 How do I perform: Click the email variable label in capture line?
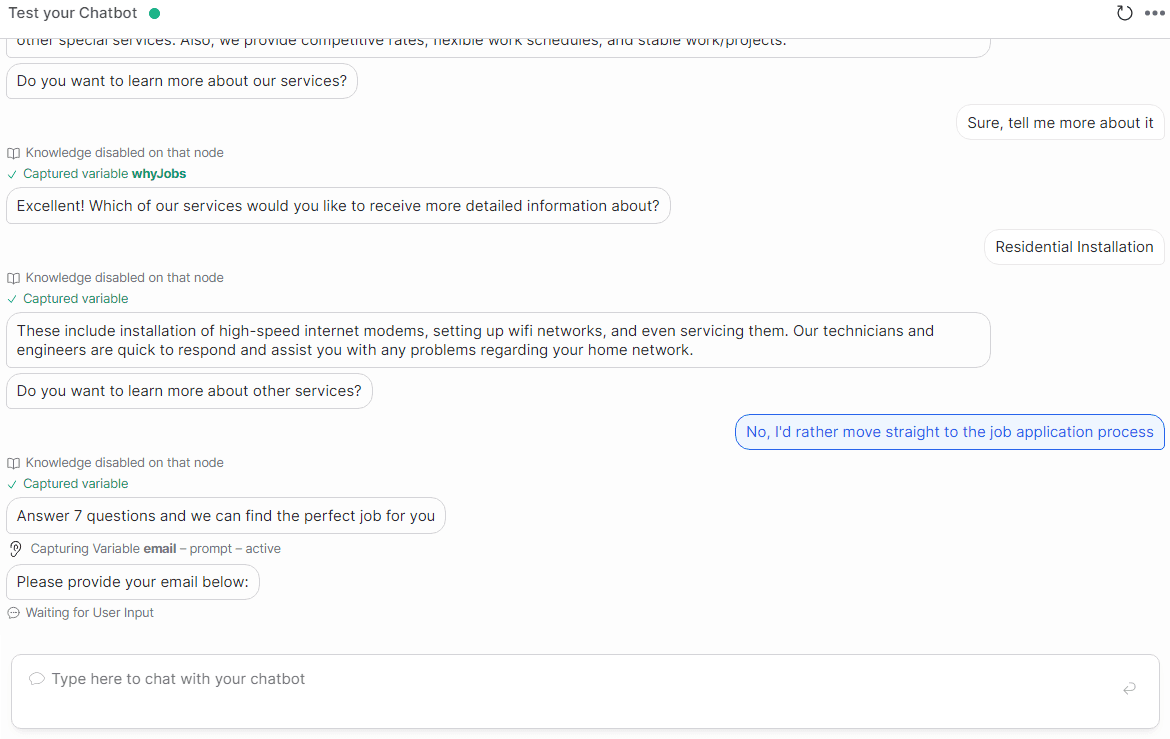pos(160,549)
